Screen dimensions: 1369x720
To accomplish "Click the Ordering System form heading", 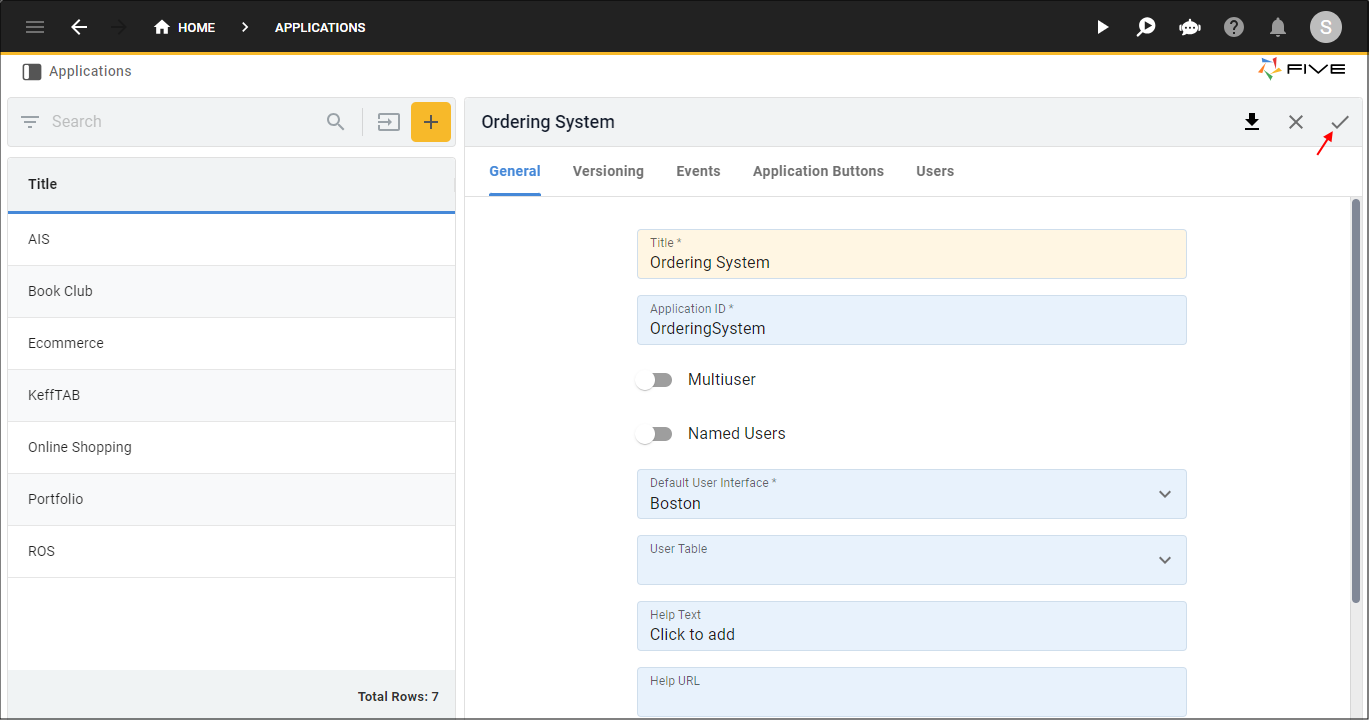I will click(x=548, y=122).
